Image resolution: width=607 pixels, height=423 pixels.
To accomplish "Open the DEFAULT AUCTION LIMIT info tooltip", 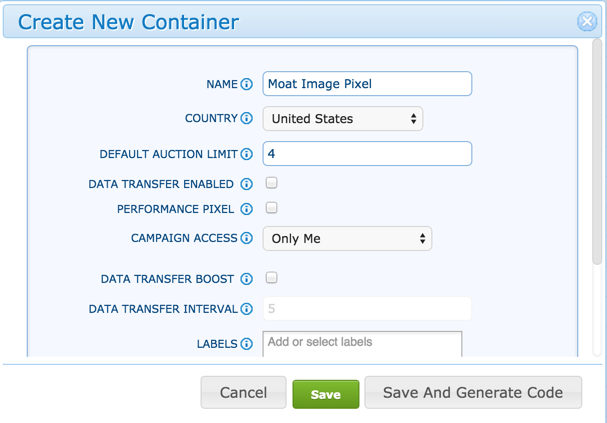I will click(x=247, y=155).
